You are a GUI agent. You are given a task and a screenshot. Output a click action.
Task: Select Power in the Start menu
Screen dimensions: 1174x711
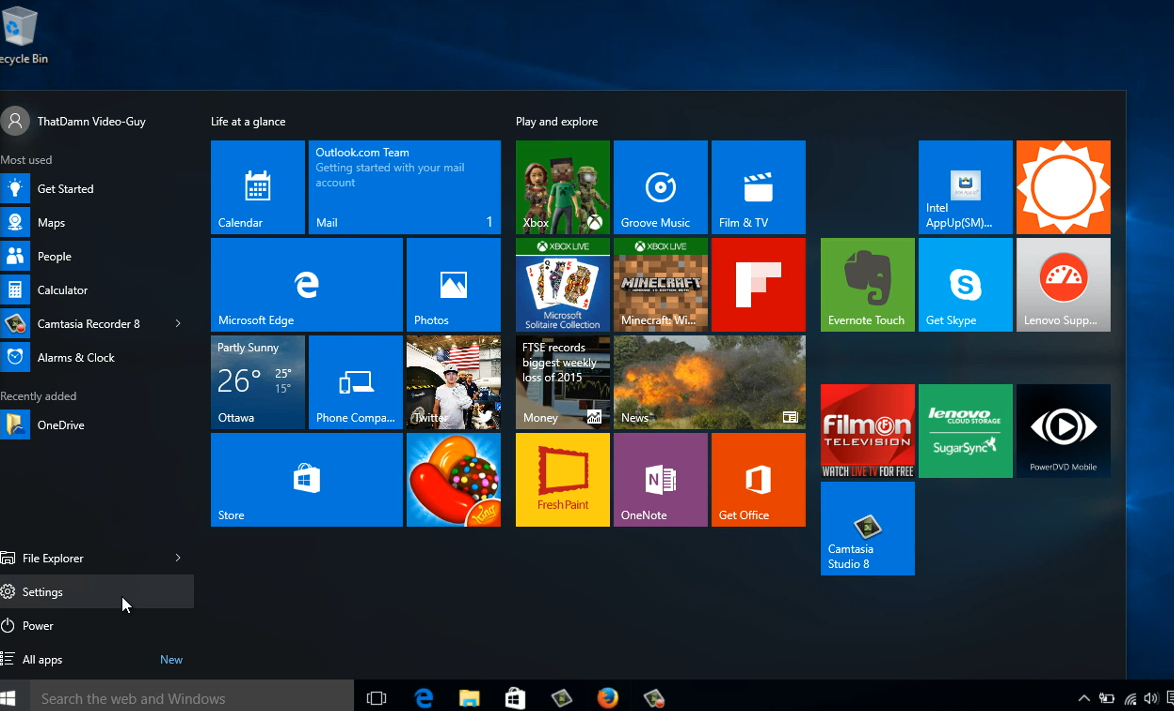pos(38,626)
